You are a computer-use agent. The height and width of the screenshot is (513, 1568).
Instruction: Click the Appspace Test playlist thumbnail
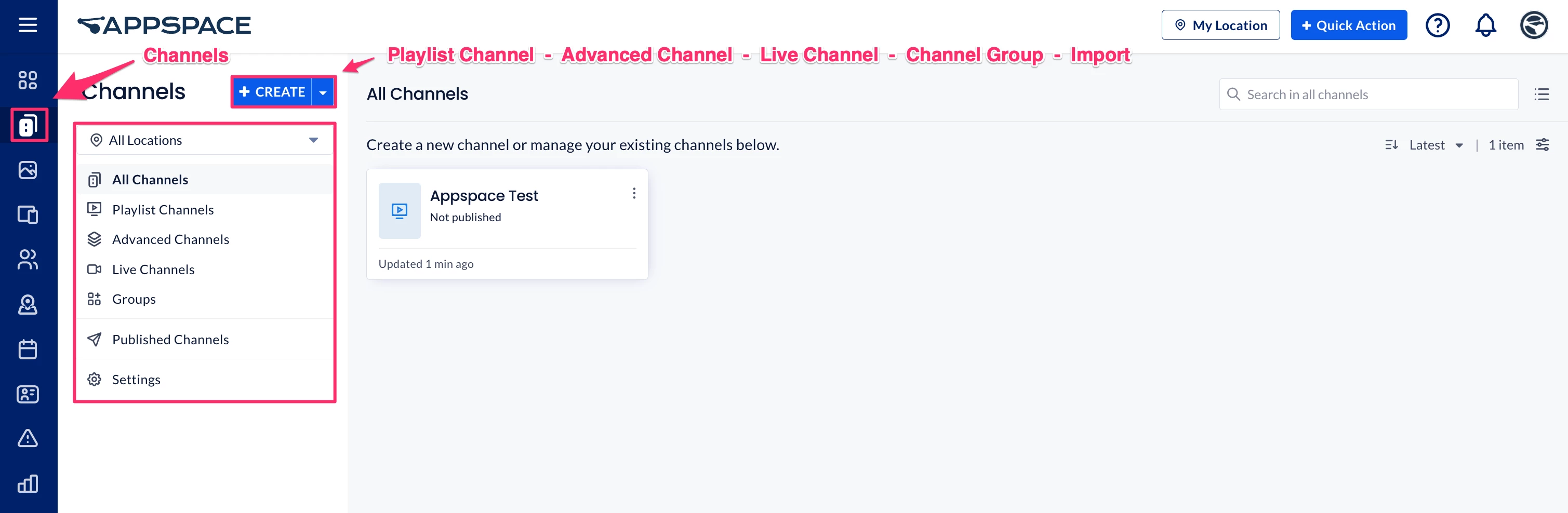400,211
